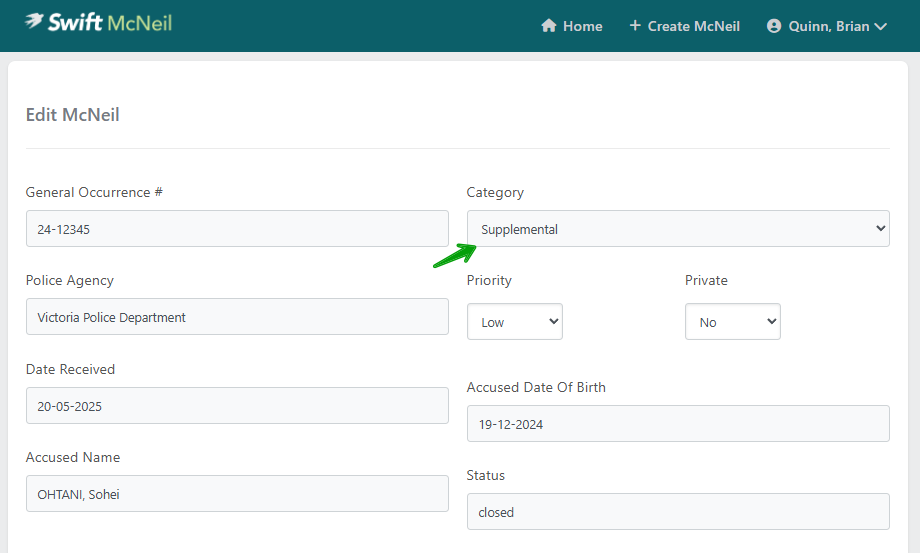Open the Category dropdown showing Supplemental
920x553 pixels.
(x=678, y=229)
